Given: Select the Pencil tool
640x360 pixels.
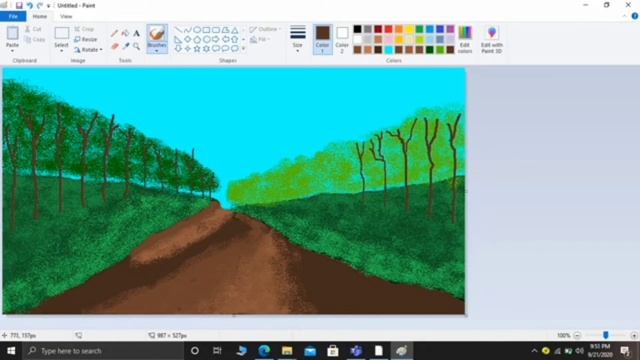Looking at the screenshot, I should (115, 33).
